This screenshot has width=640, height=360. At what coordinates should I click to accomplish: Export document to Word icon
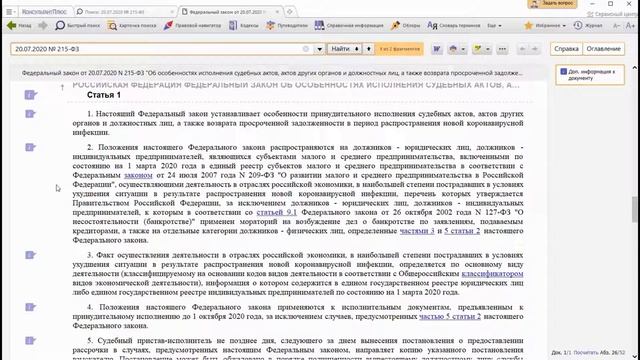[437, 49]
